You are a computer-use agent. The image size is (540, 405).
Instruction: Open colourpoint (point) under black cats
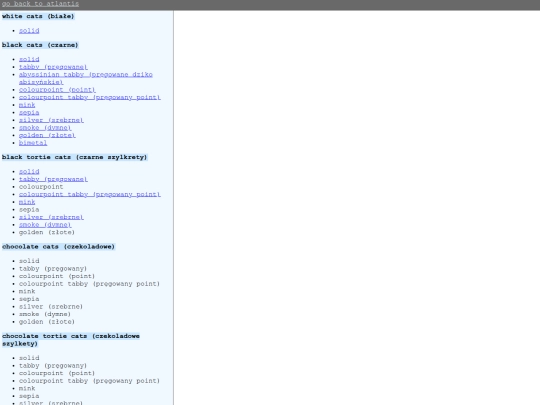[x=57, y=90]
